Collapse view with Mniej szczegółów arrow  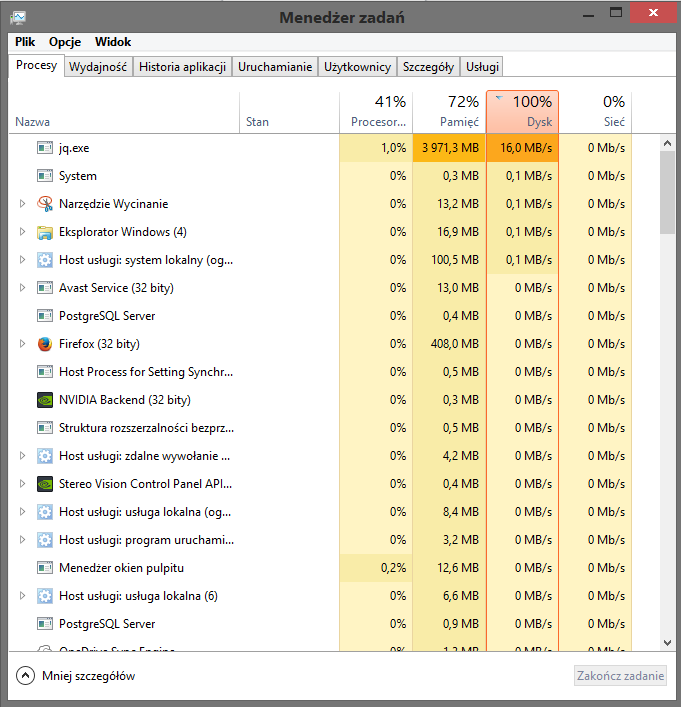coord(25,675)
